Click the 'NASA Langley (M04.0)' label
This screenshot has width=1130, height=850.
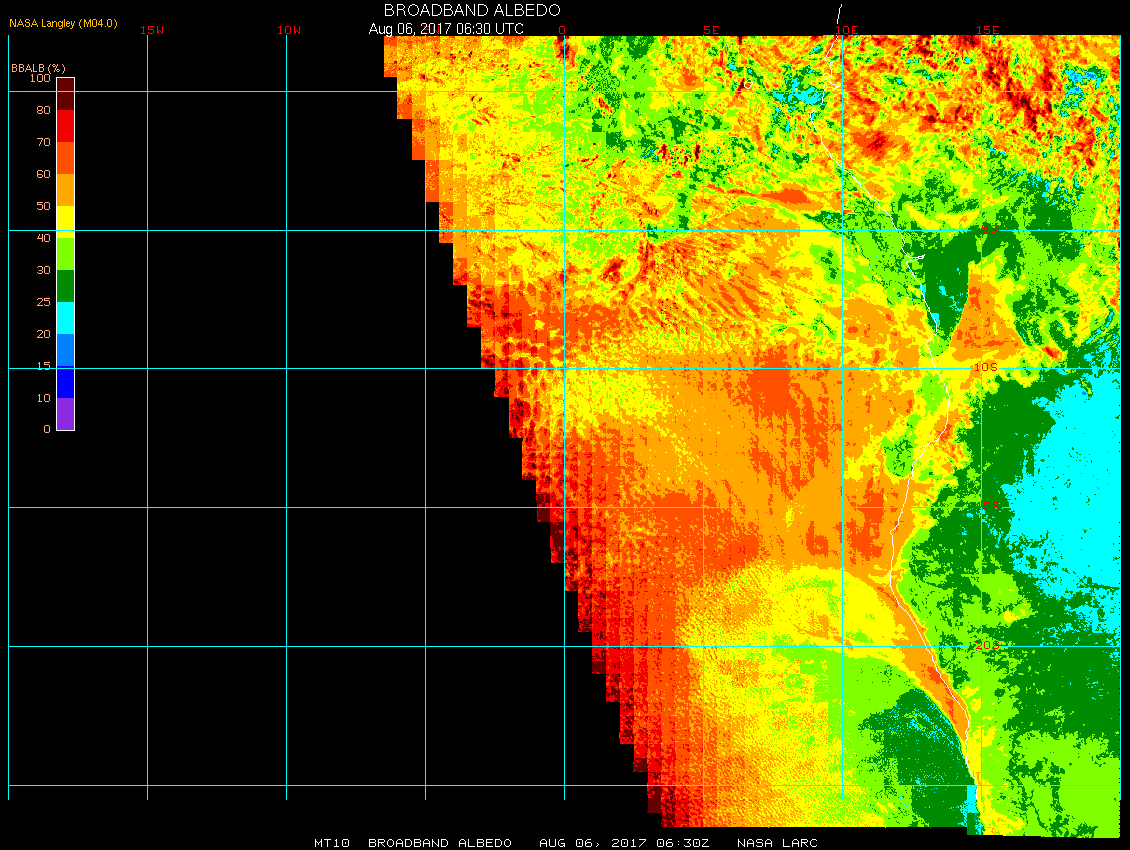point(63,23)
